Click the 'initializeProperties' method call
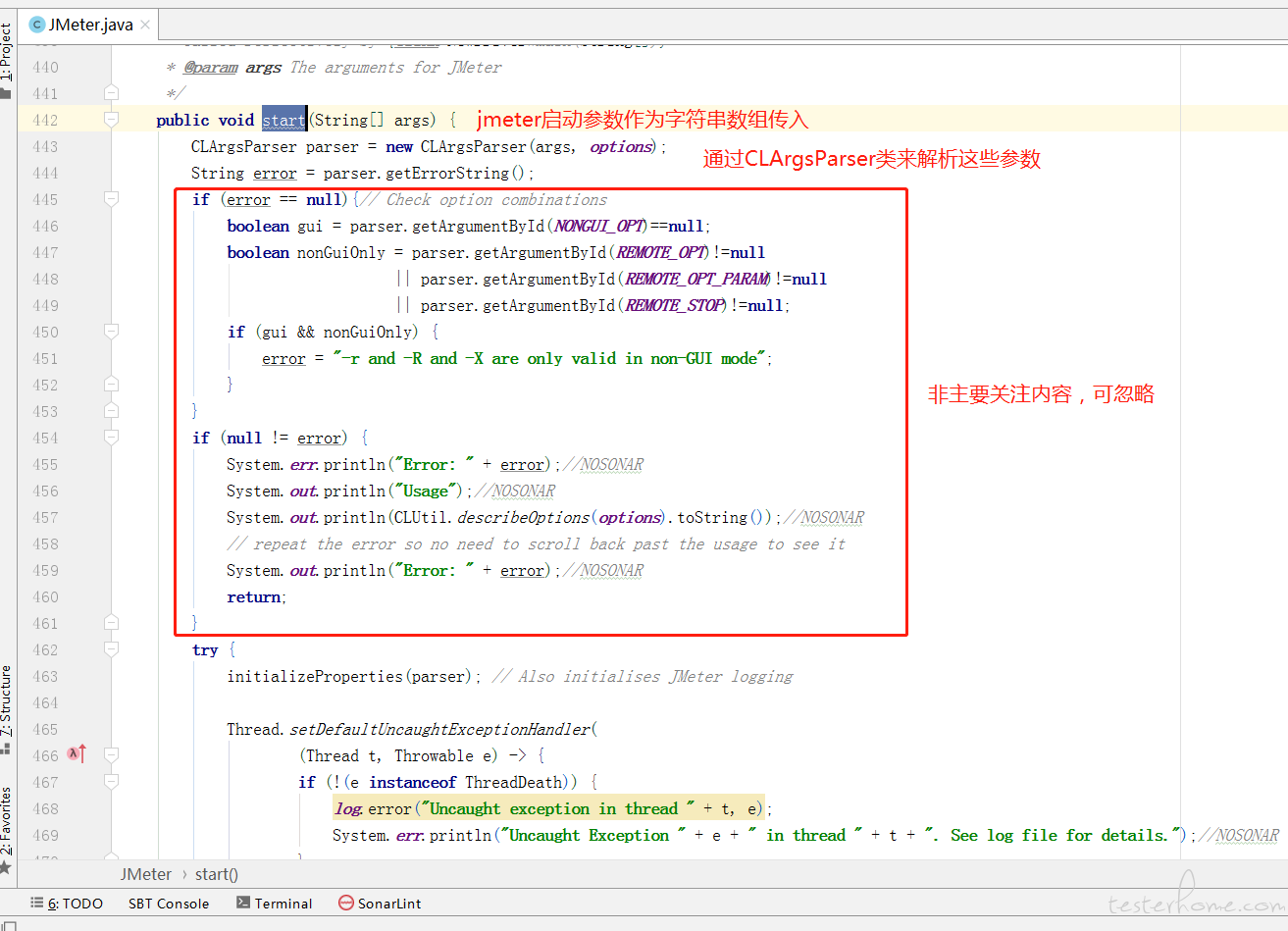 (x=315, y=676)
